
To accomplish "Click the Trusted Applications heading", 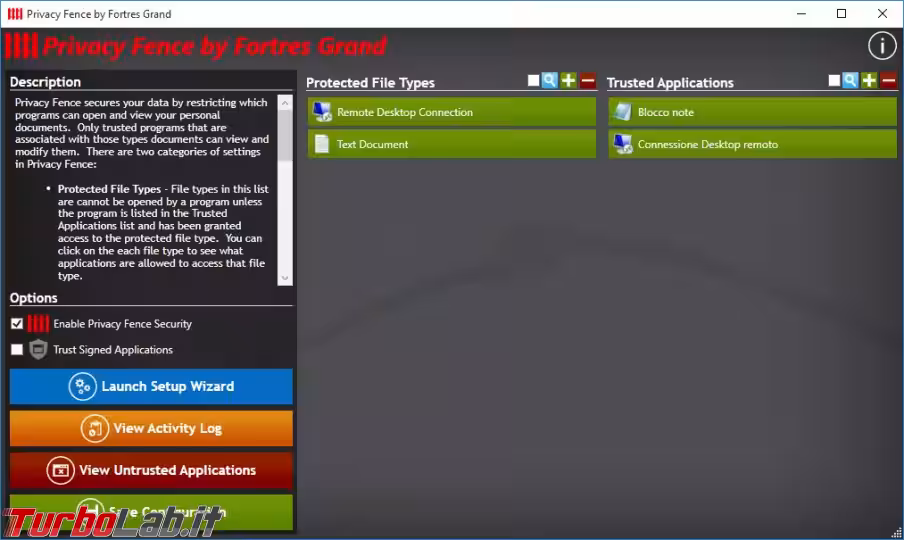I will (x=670, y=82).
